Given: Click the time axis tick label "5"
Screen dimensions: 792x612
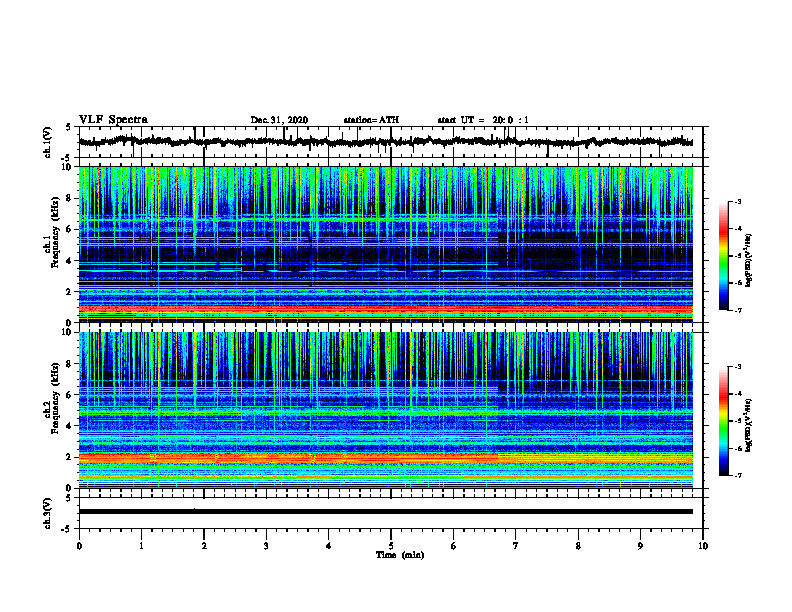Looking at the screenshot, I should [x=391, y=546].
